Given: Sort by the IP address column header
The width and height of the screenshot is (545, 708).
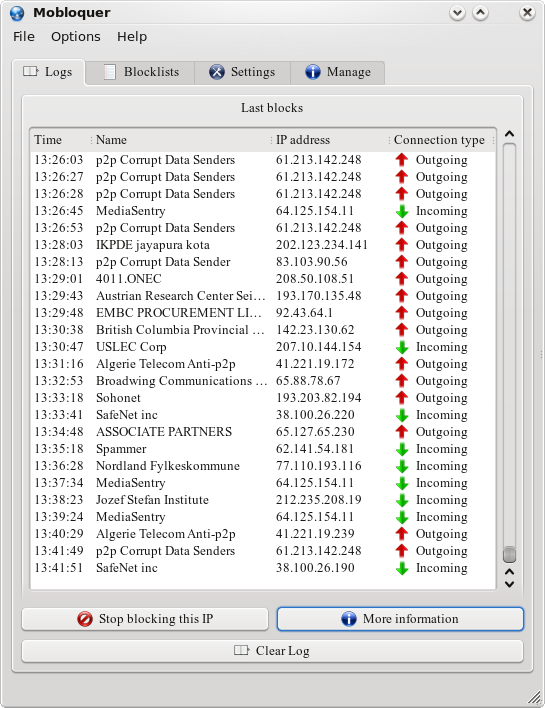Looking at the screenshot, I should (x=330, y=140).
